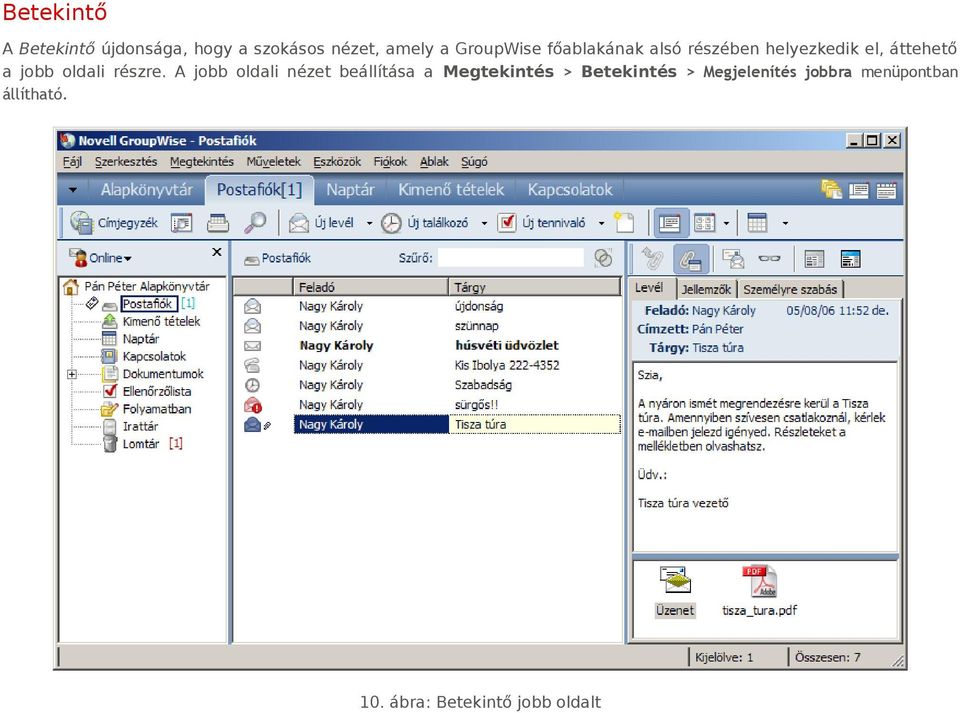Select the unread húsvéti üdvözlet message
The width and height of the screenshot is (960, 713).
(427, 345)
